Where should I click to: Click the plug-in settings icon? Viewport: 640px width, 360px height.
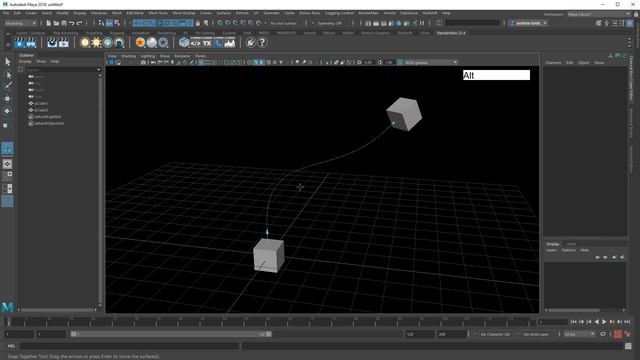point(251,42)
